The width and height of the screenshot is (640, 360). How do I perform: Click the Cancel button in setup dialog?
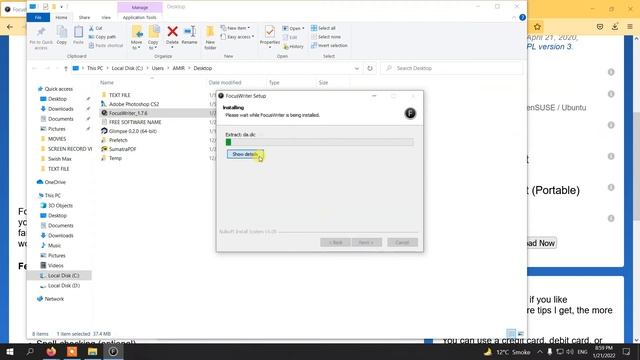point(402,242)
